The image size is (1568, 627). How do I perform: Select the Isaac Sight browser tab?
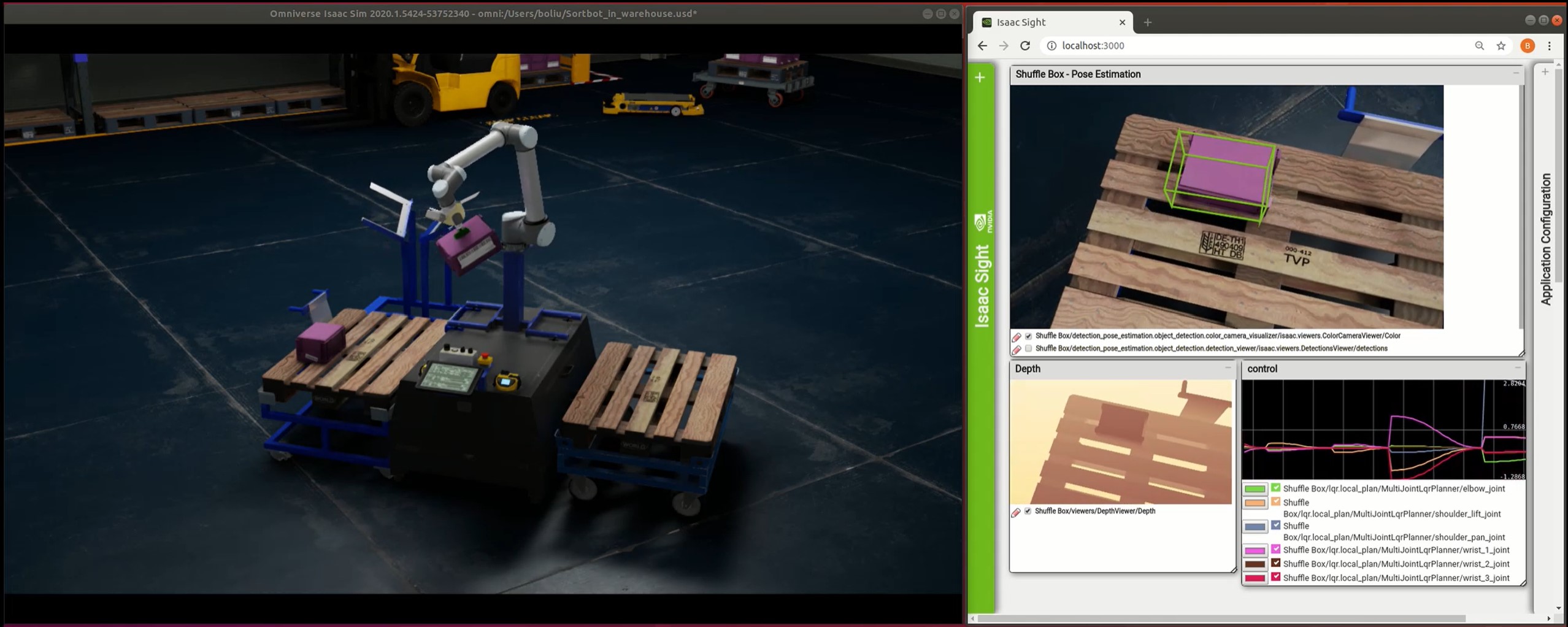(x=1049, y=22)
